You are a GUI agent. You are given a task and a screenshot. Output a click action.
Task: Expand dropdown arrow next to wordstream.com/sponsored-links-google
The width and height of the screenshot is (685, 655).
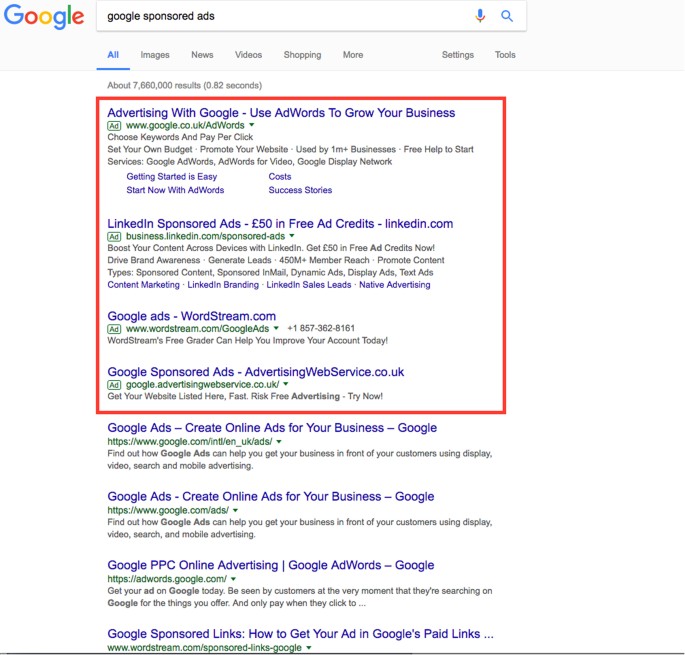coord(309,648)
